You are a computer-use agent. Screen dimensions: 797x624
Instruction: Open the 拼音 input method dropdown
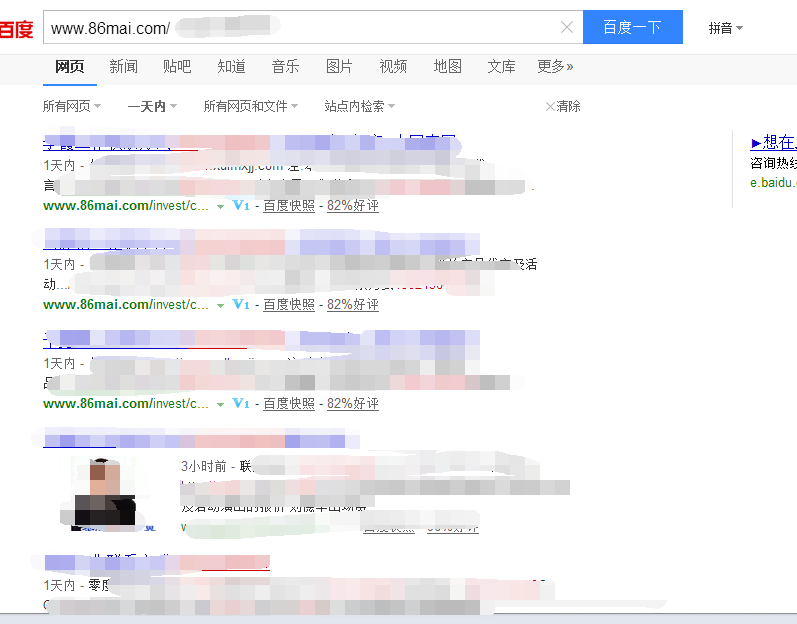(725, 28)
